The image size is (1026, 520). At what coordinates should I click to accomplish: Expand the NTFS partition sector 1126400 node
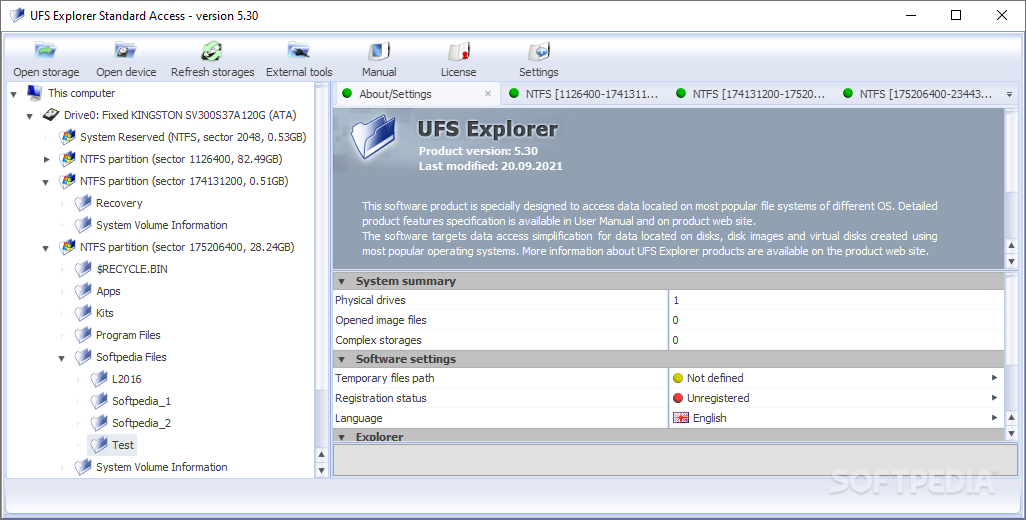coord(46,159)
